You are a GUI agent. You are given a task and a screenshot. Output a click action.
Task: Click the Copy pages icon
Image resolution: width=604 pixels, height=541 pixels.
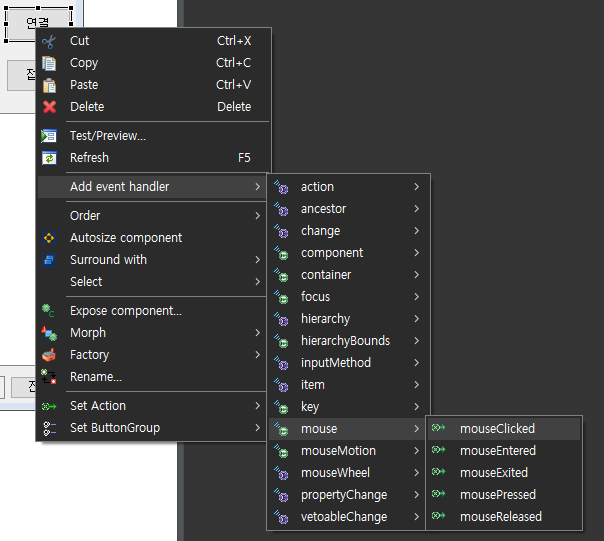(49, 63)
